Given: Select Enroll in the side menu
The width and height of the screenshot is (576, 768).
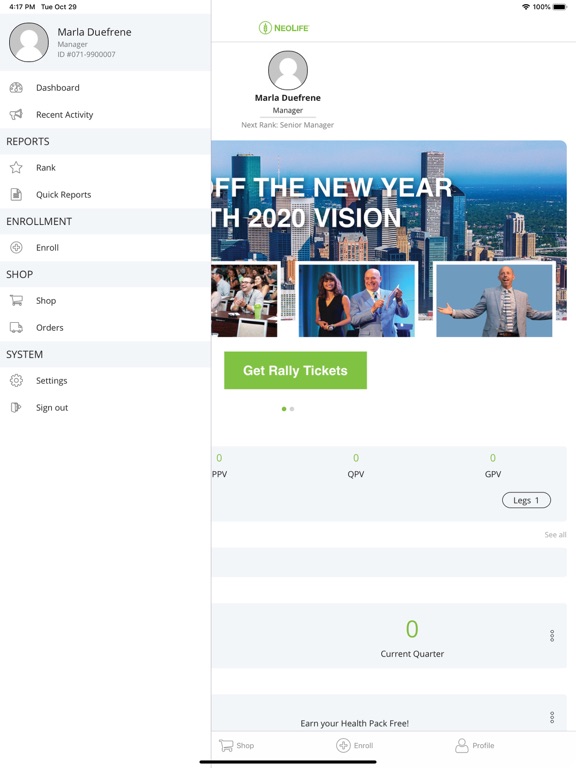Looking at the screenshot, I should [105, 247].
